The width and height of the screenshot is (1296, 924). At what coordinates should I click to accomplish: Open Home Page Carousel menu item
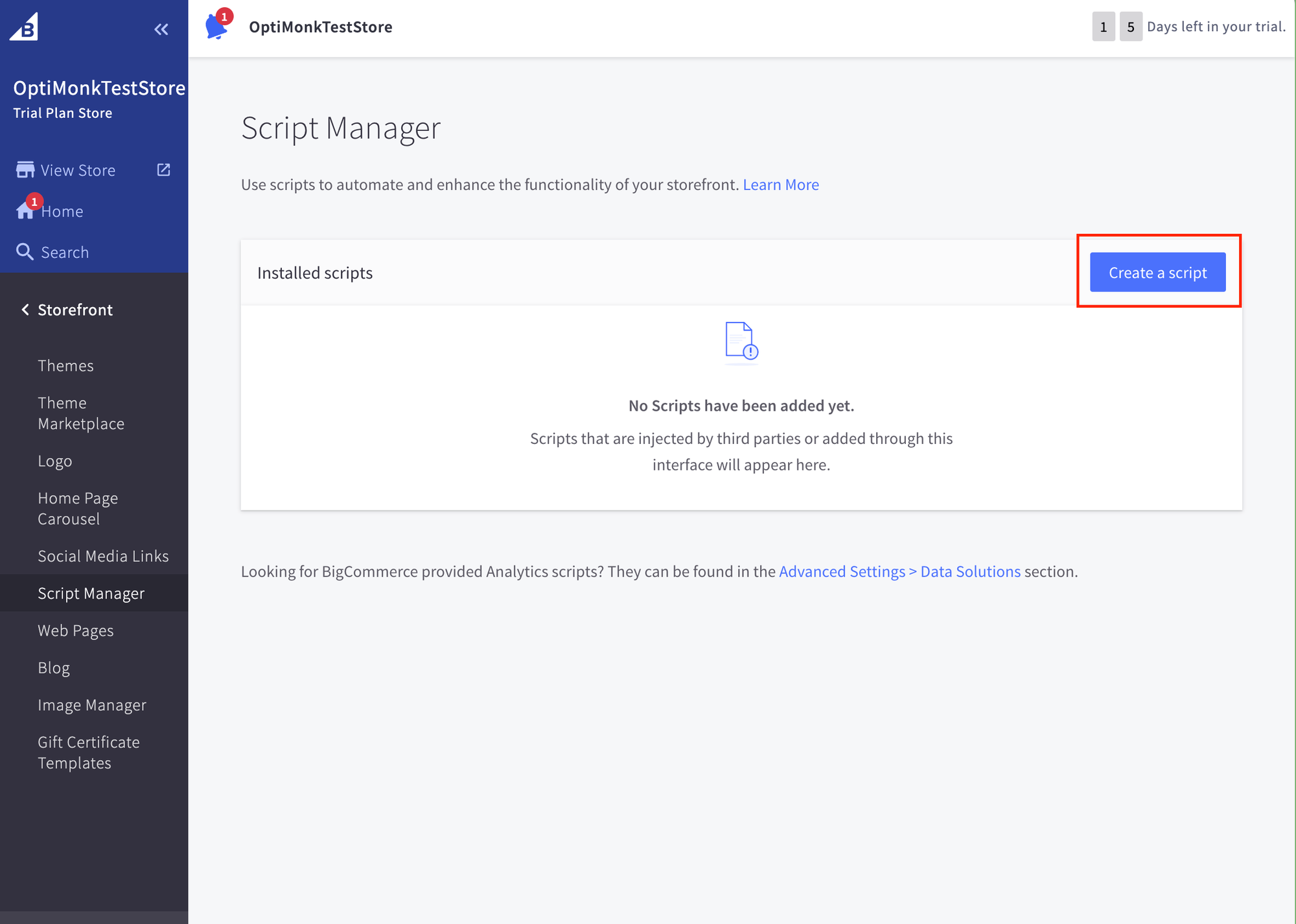78,509
